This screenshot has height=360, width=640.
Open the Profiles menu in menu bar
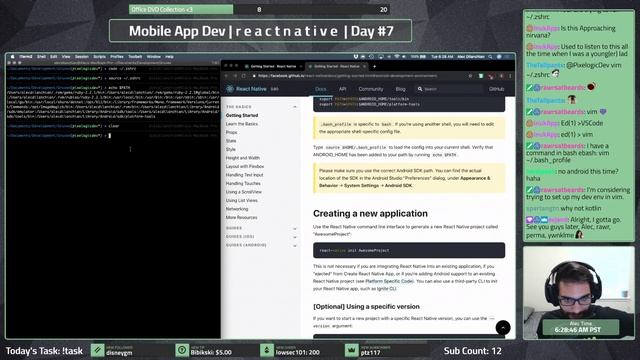[117, 57]
